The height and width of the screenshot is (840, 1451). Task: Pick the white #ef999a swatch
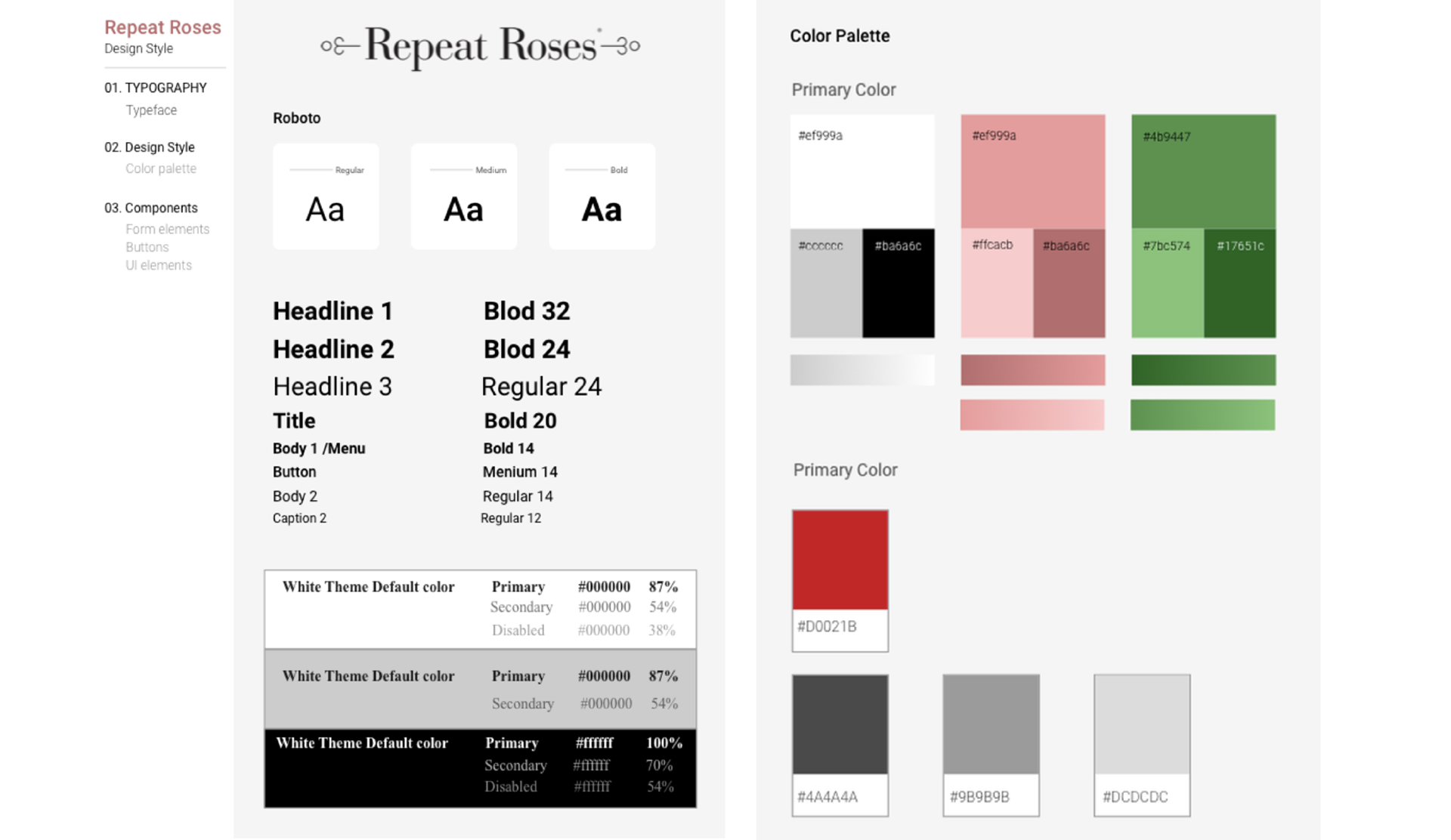point(862,171)
